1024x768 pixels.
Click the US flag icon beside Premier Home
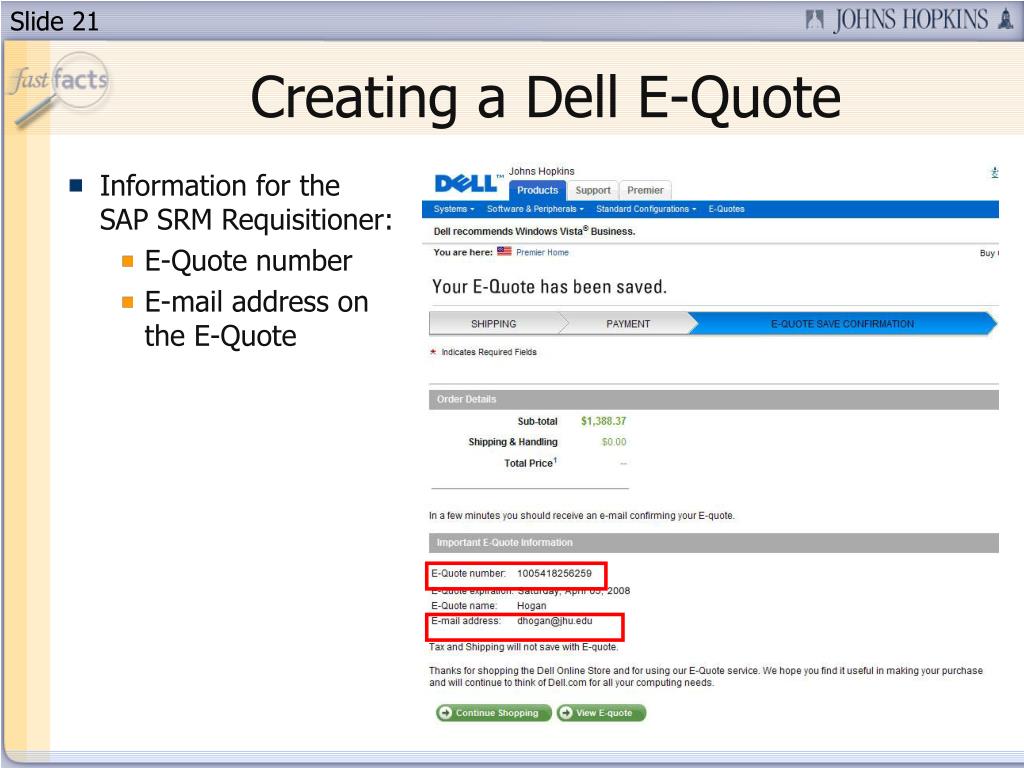pos(504,251)
